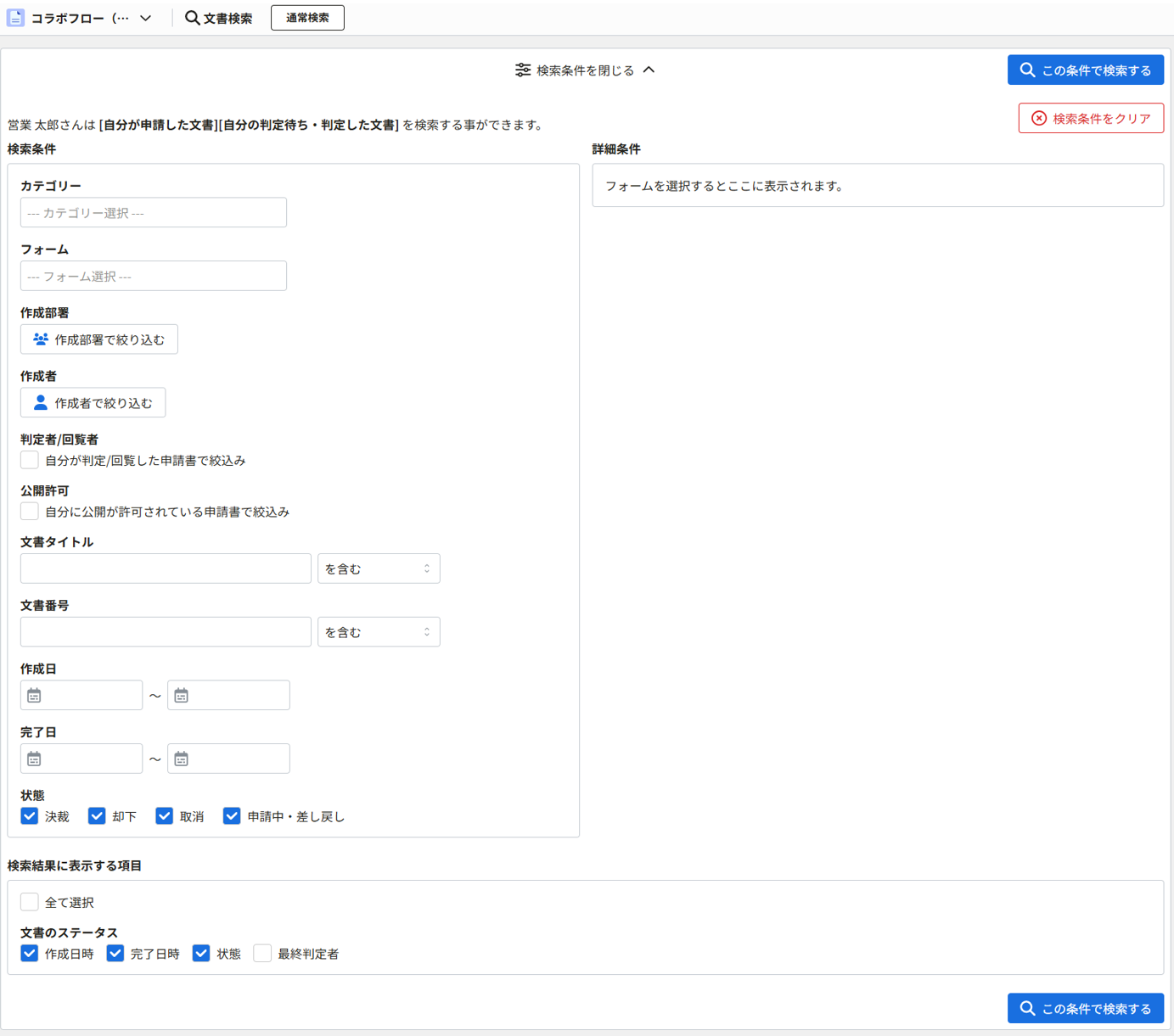Click 検索条件をクリア button

(1091, 119)
